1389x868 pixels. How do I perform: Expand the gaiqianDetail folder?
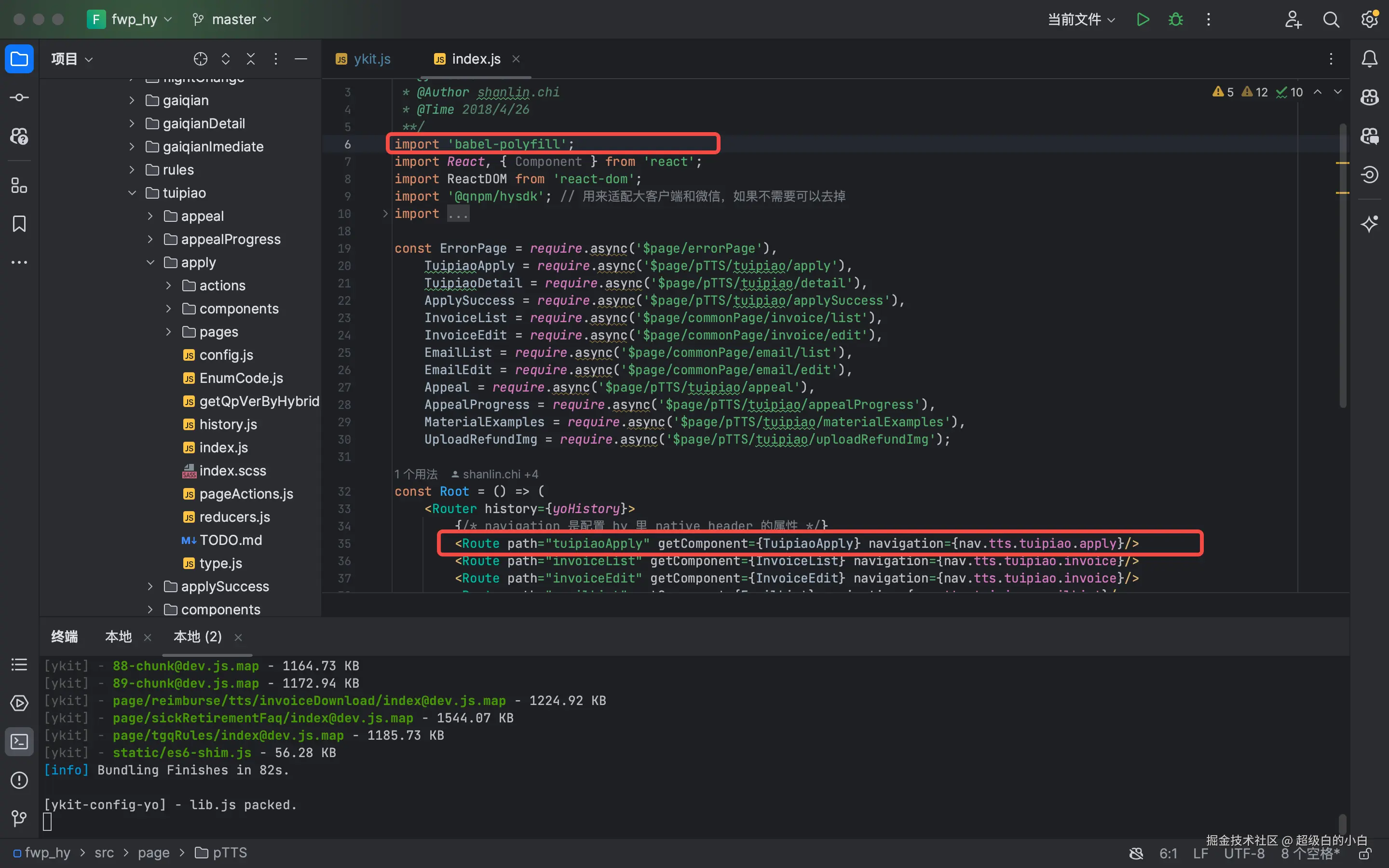pyautogui.click(x=132, y=123)
